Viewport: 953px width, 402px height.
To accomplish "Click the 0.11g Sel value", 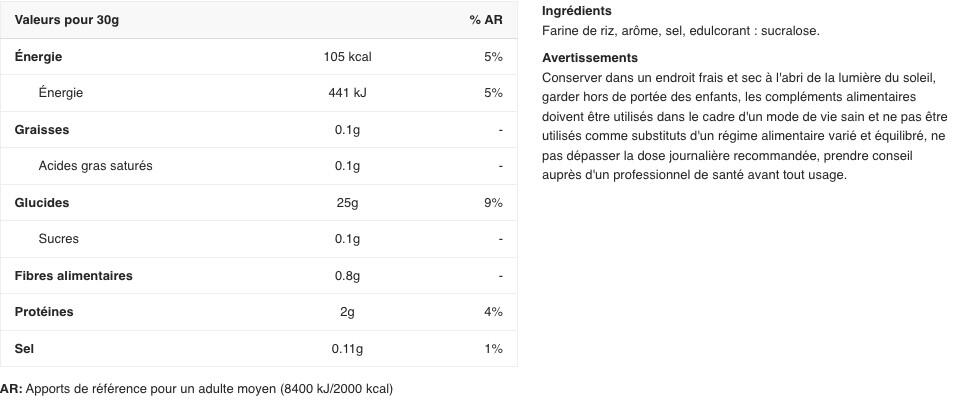I will [x=347, y=349].
